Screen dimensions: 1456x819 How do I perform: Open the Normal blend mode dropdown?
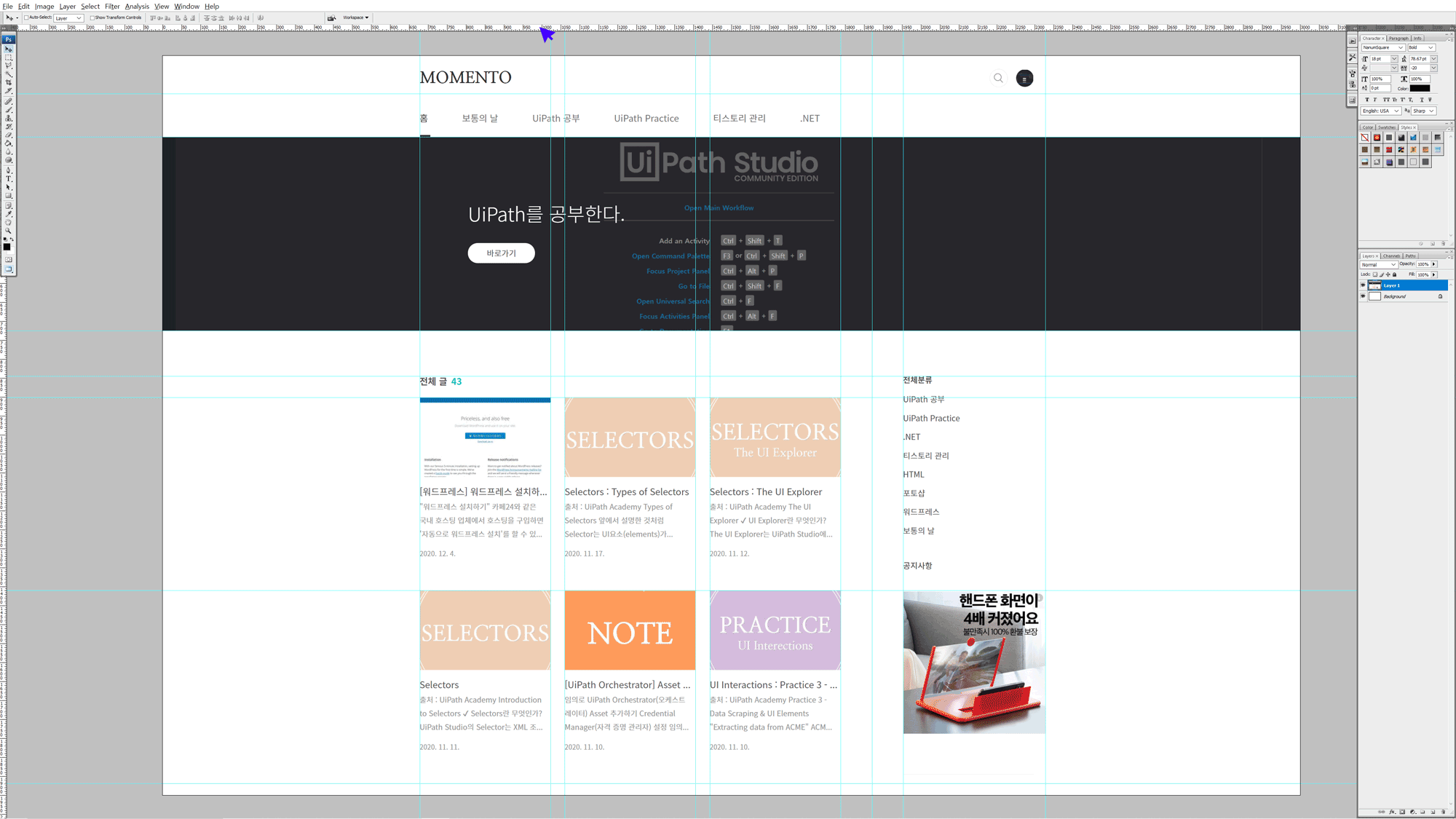coord(1379,264)
